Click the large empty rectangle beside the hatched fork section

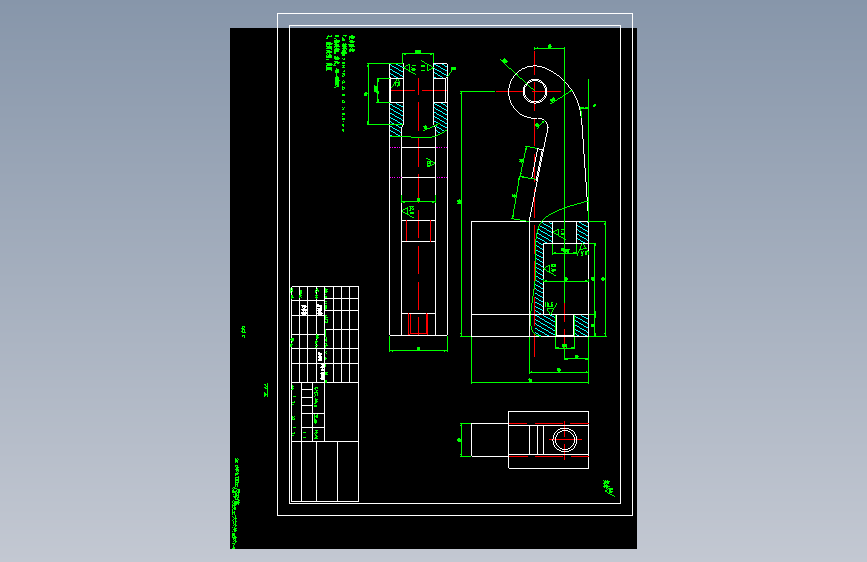(x=500, y=268)
